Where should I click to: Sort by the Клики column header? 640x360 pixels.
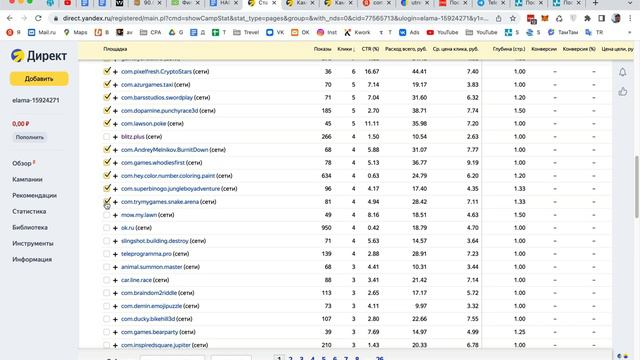346,49
